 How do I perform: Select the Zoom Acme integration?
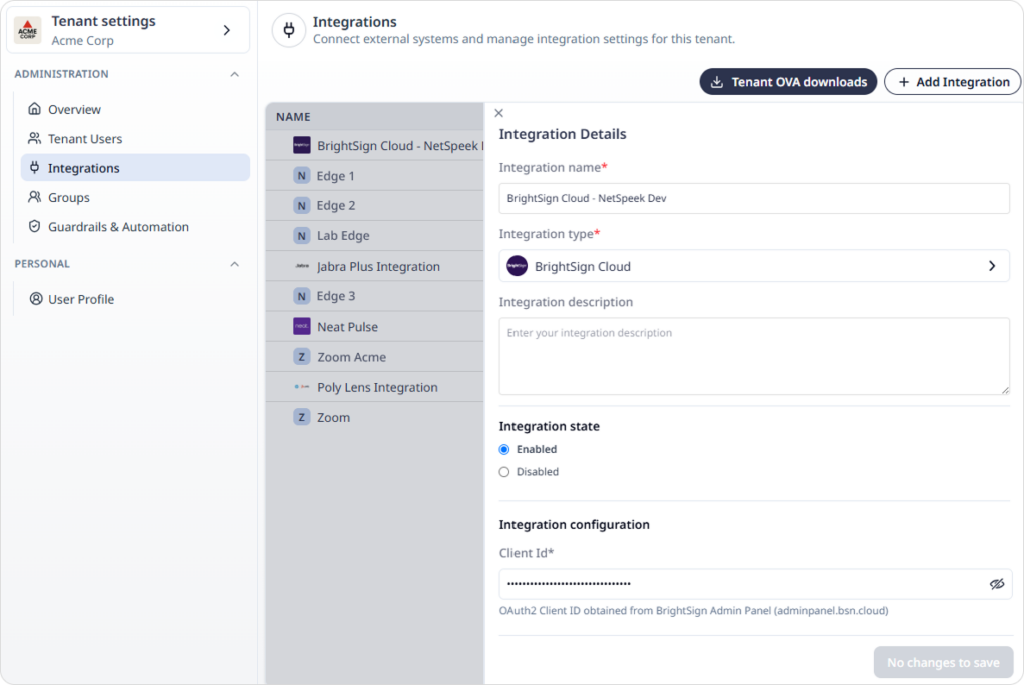tap(375, 357)
